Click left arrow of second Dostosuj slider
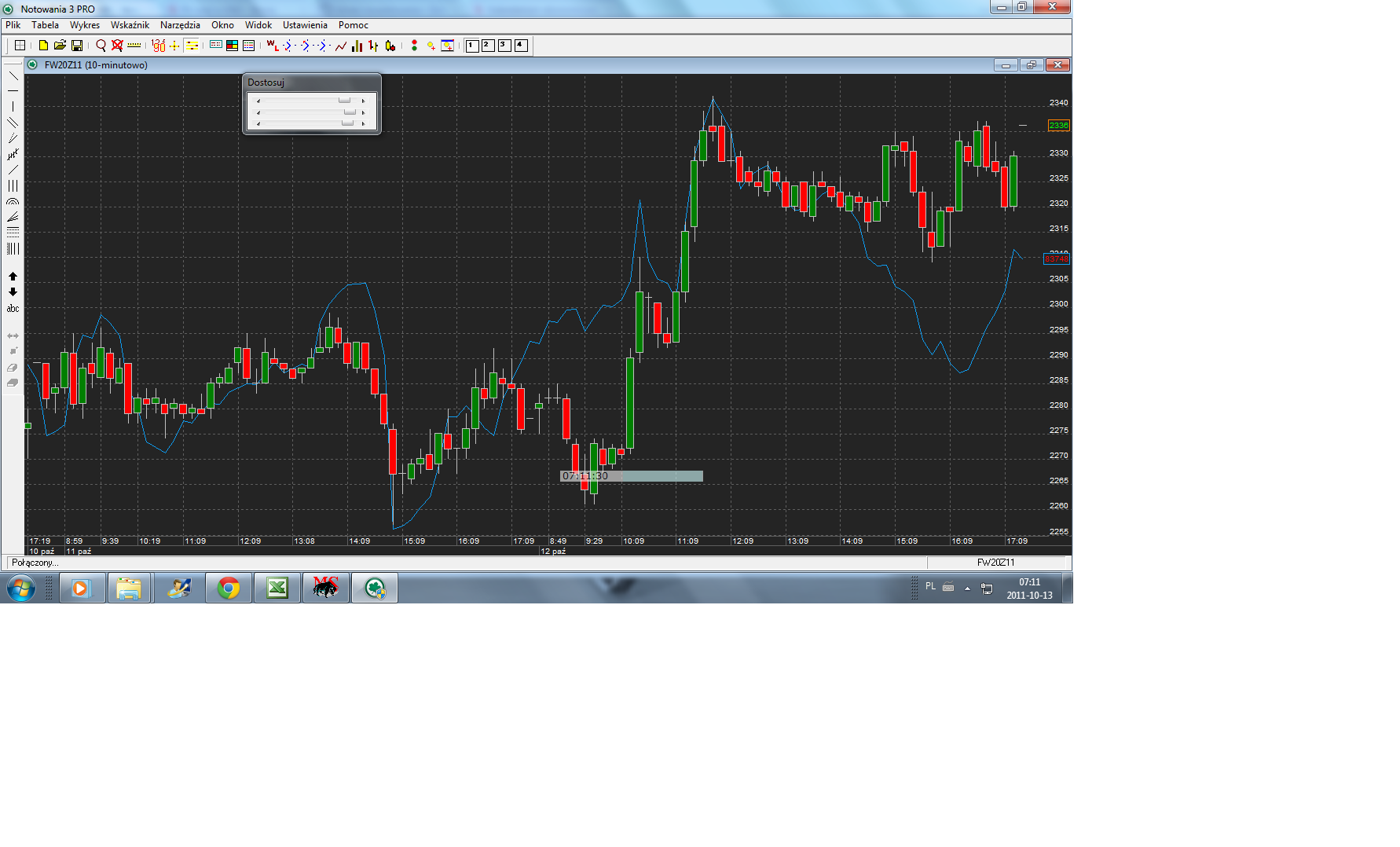The image size is (1400, 847). tap(258, 112)
